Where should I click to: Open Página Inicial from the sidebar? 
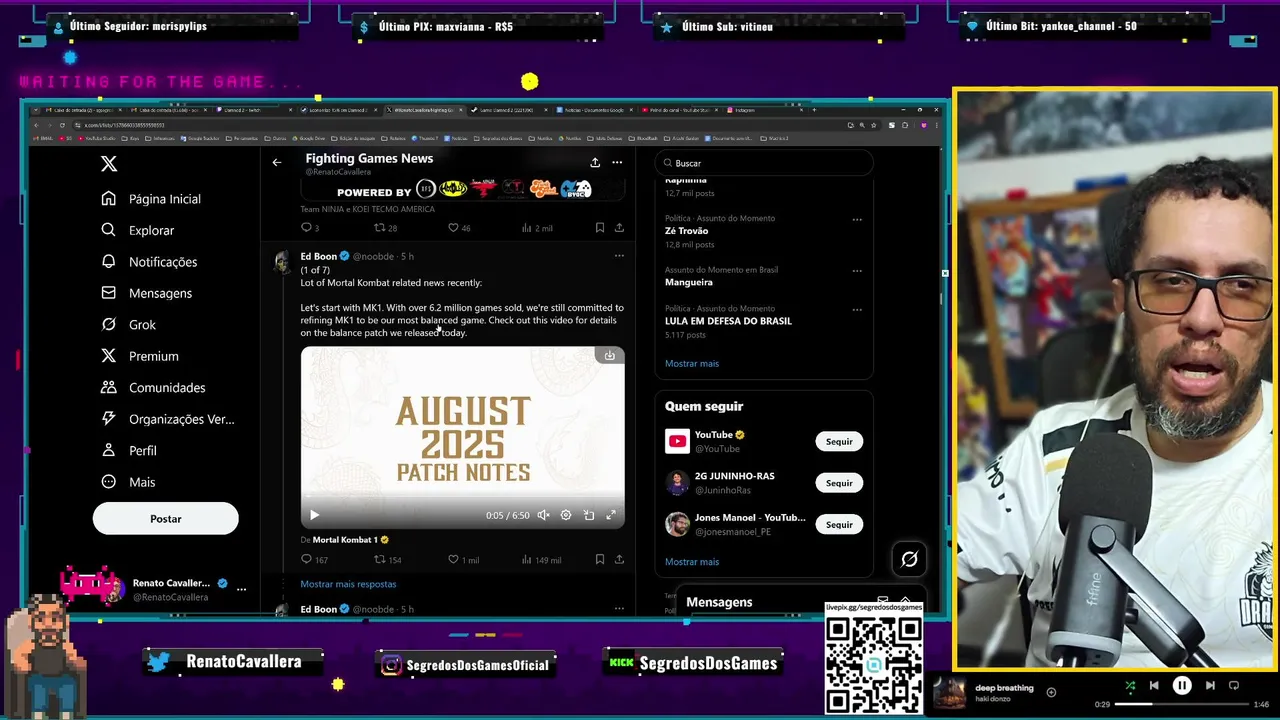tap(151, 199)
